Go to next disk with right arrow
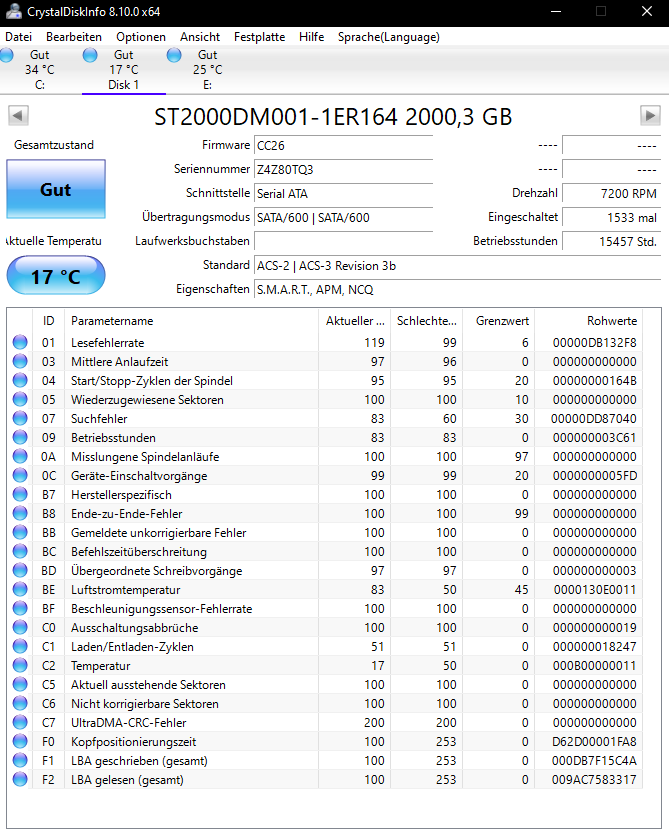The image size is (669, 837). (x=650, y=115)
